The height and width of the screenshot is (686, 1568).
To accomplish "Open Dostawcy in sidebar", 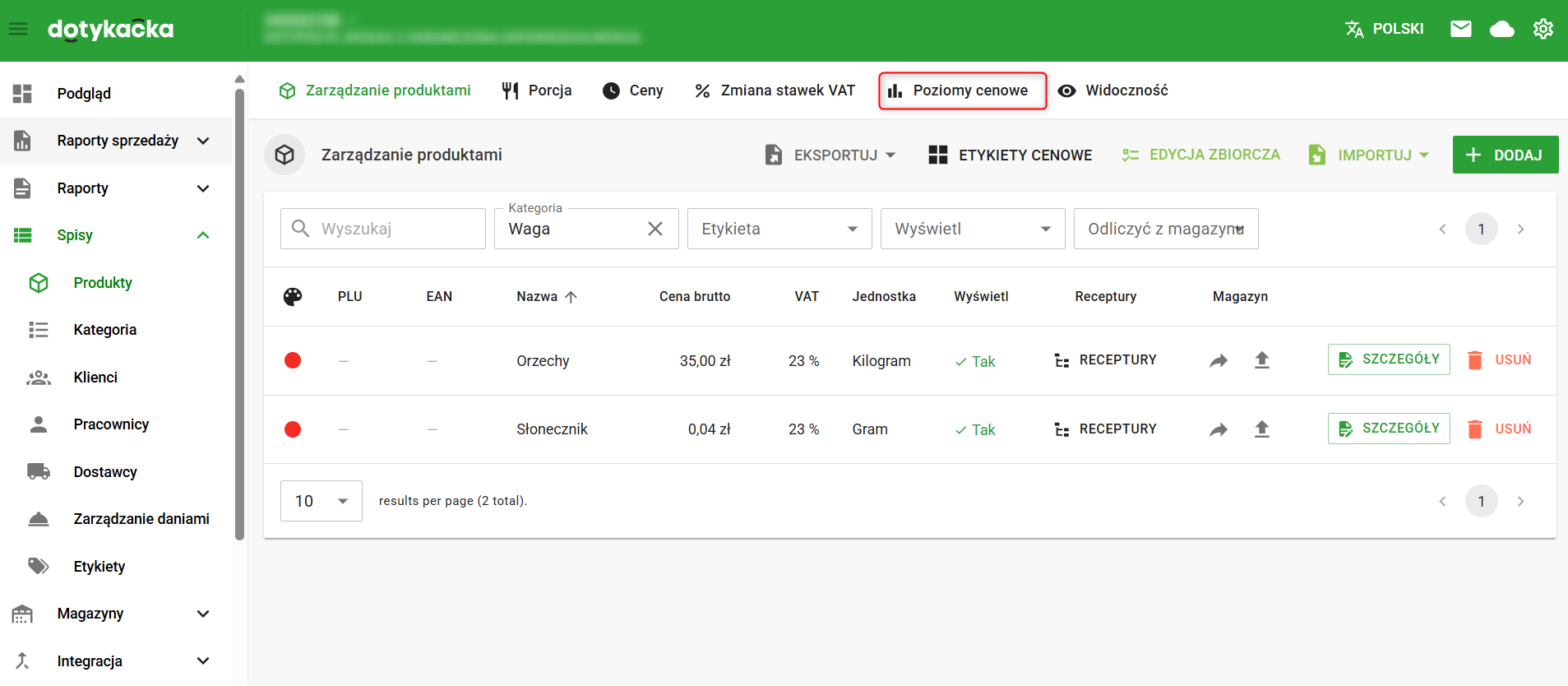I will click(116, 472).
